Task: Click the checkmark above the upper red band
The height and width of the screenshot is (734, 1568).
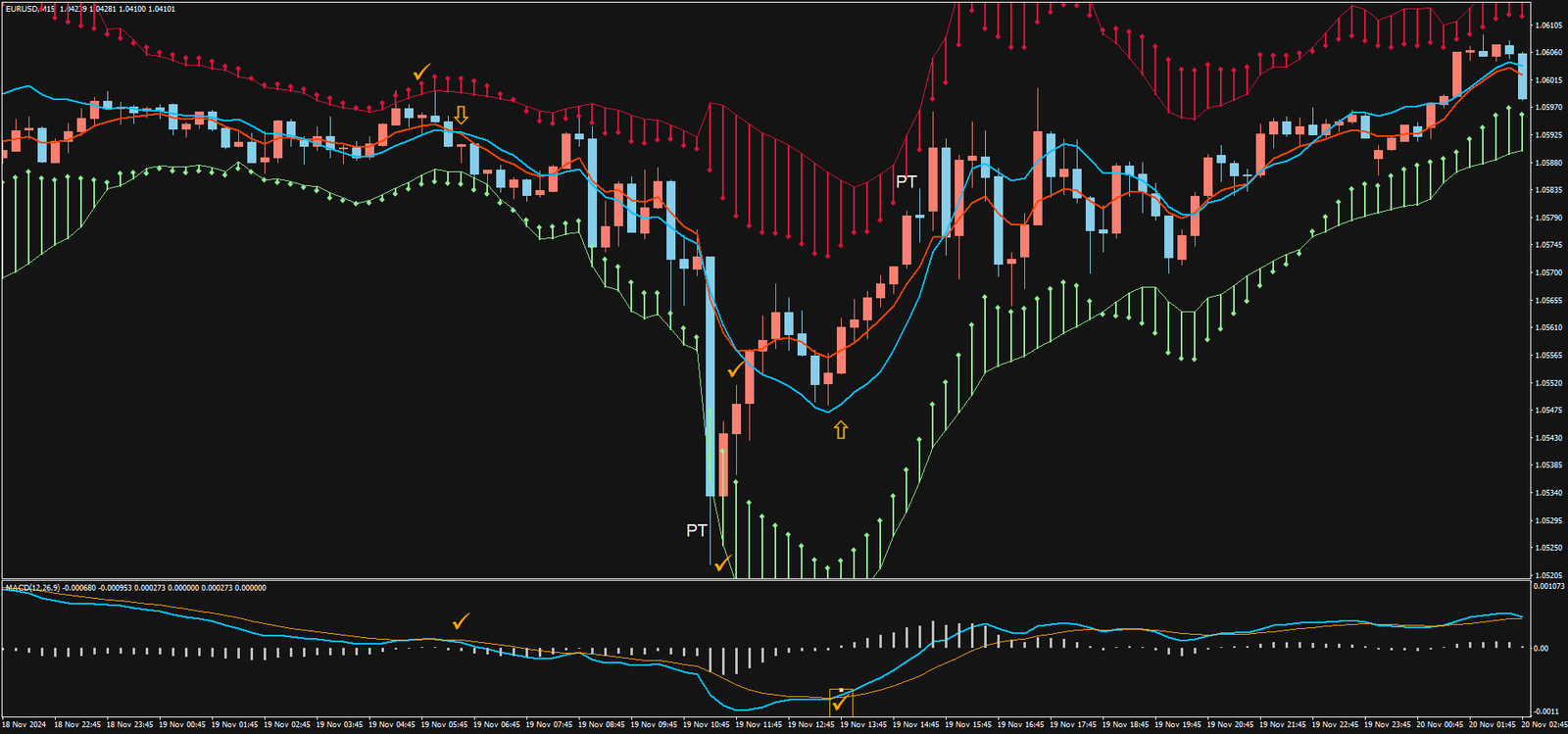Action: (422, 72)
